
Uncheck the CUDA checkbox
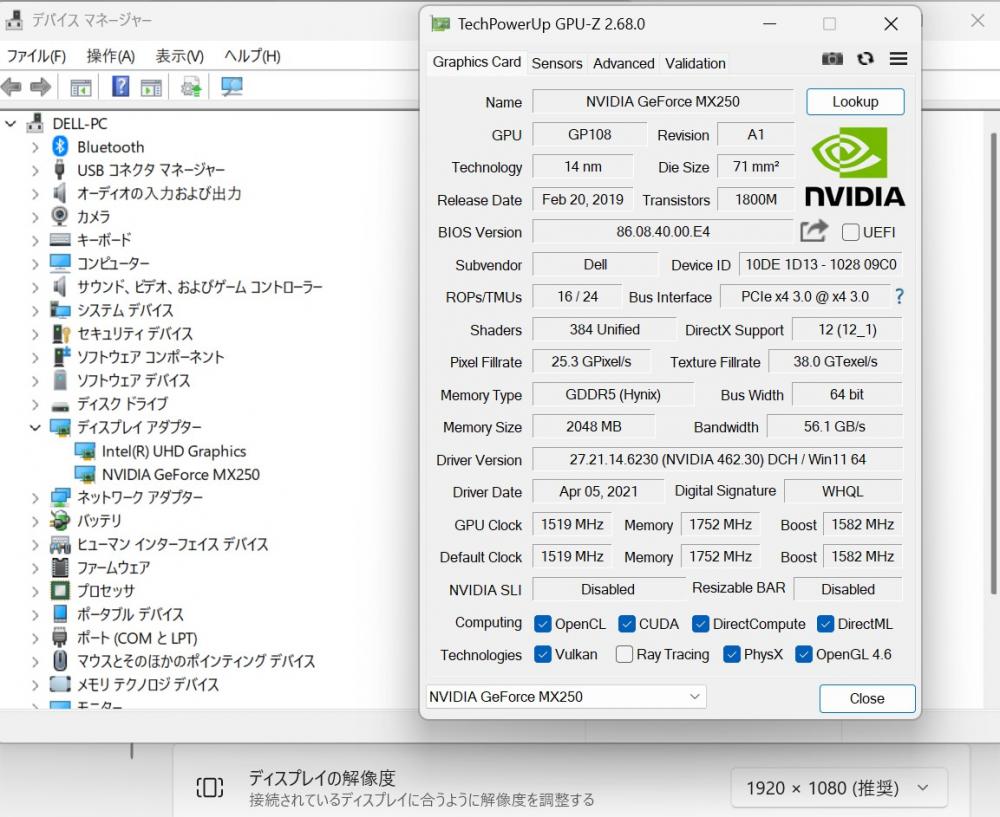point(627,624)
